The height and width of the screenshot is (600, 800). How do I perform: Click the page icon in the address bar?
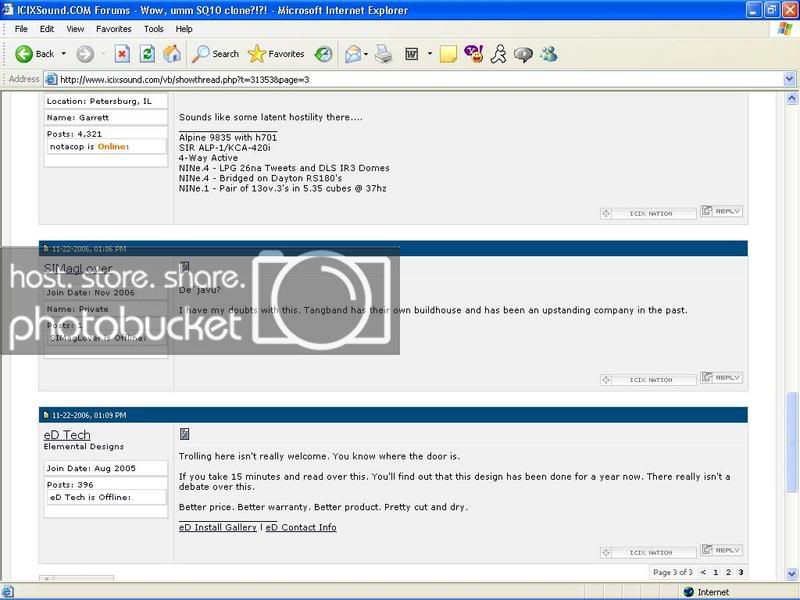click(x=51, y=79)
